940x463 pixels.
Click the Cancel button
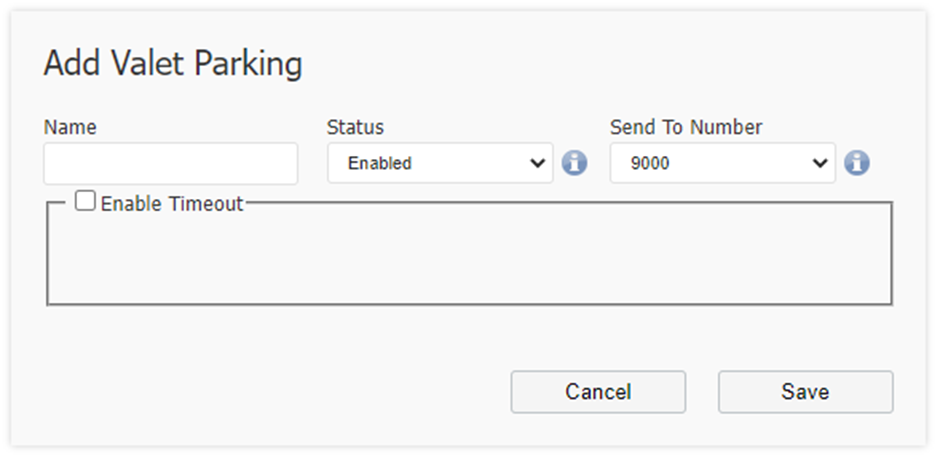598,392
